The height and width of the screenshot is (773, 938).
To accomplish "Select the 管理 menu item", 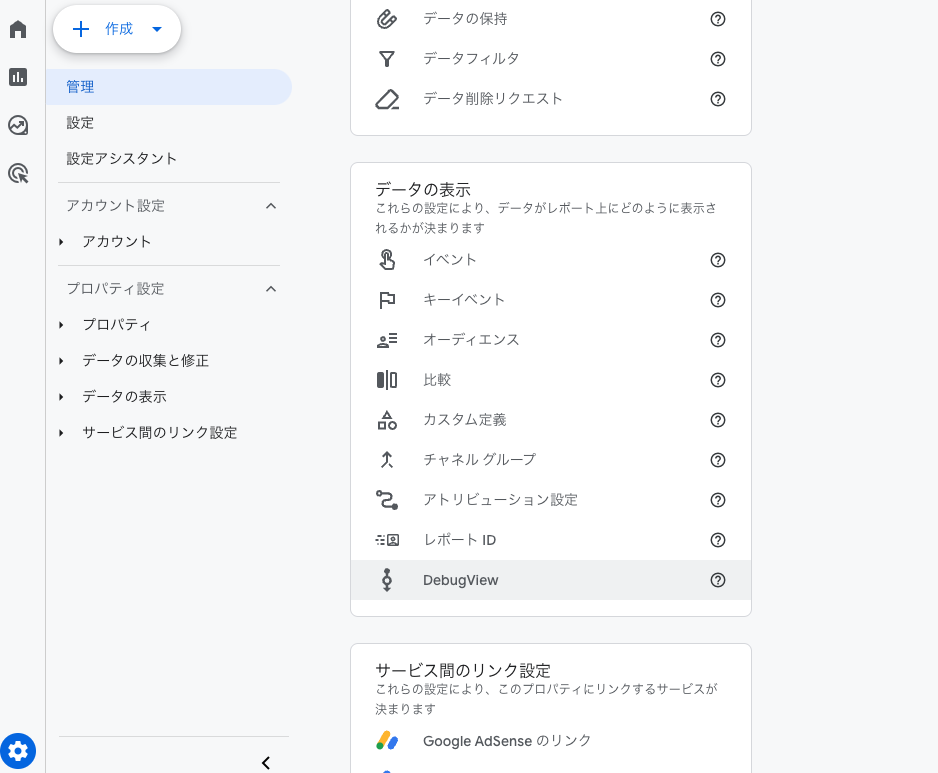I will (x=169, y=87).
